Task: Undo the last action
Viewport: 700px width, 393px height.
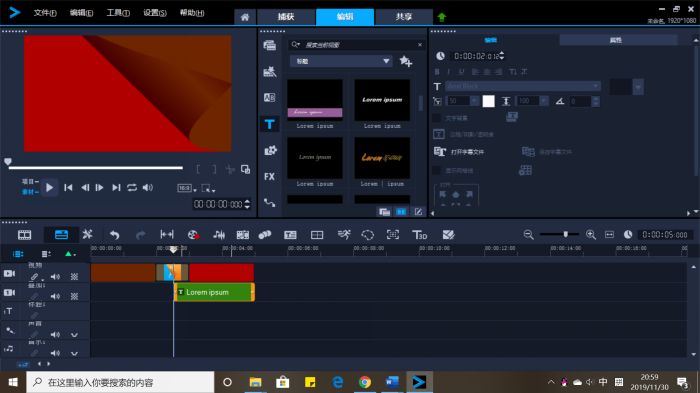Action: tap(114, 235)
